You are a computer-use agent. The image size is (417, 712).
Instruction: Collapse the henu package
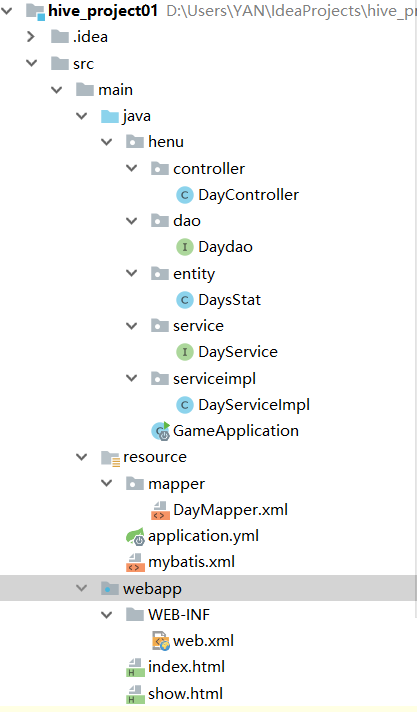coord(107,142)
